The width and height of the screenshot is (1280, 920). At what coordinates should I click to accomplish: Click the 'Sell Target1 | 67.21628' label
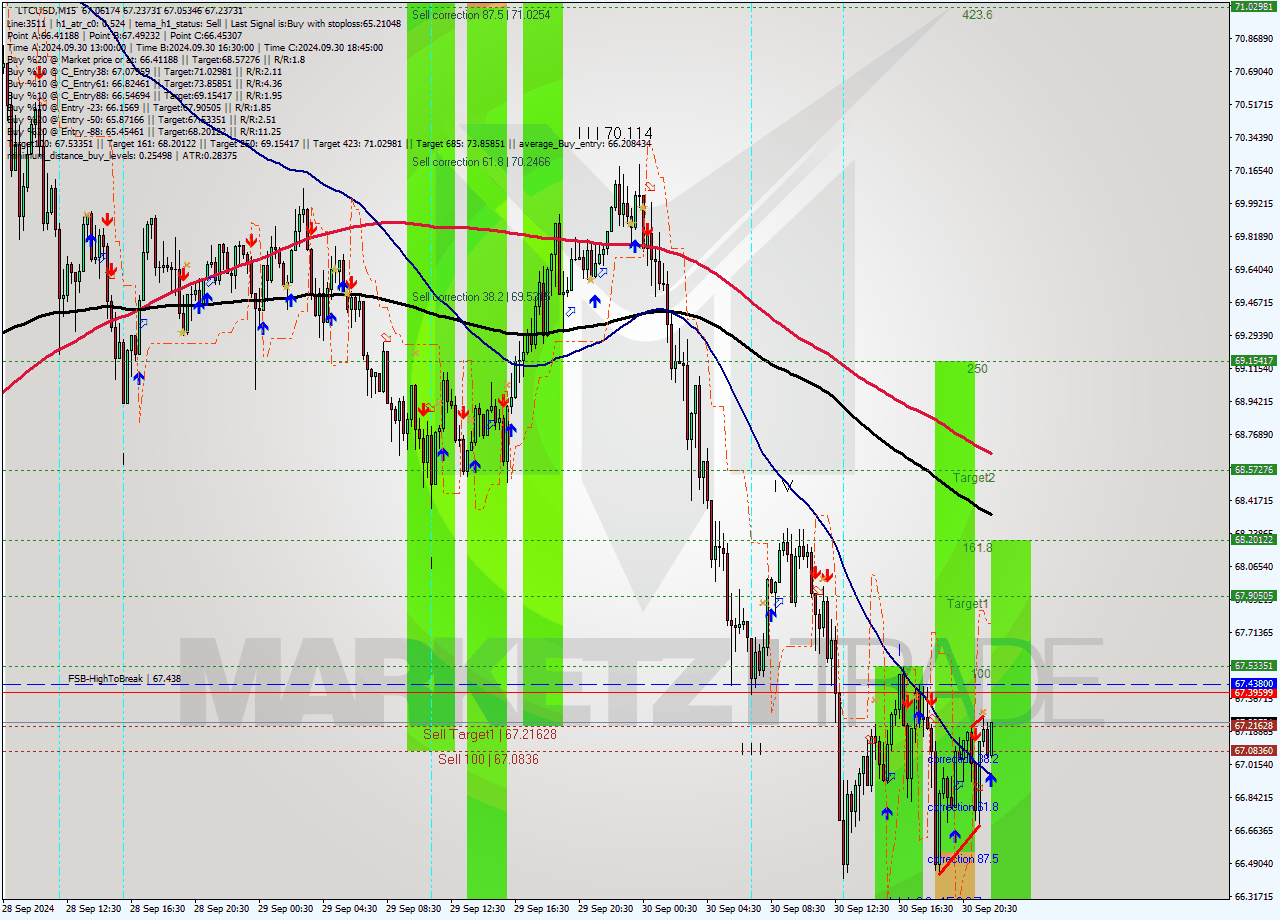pos(489,734)
